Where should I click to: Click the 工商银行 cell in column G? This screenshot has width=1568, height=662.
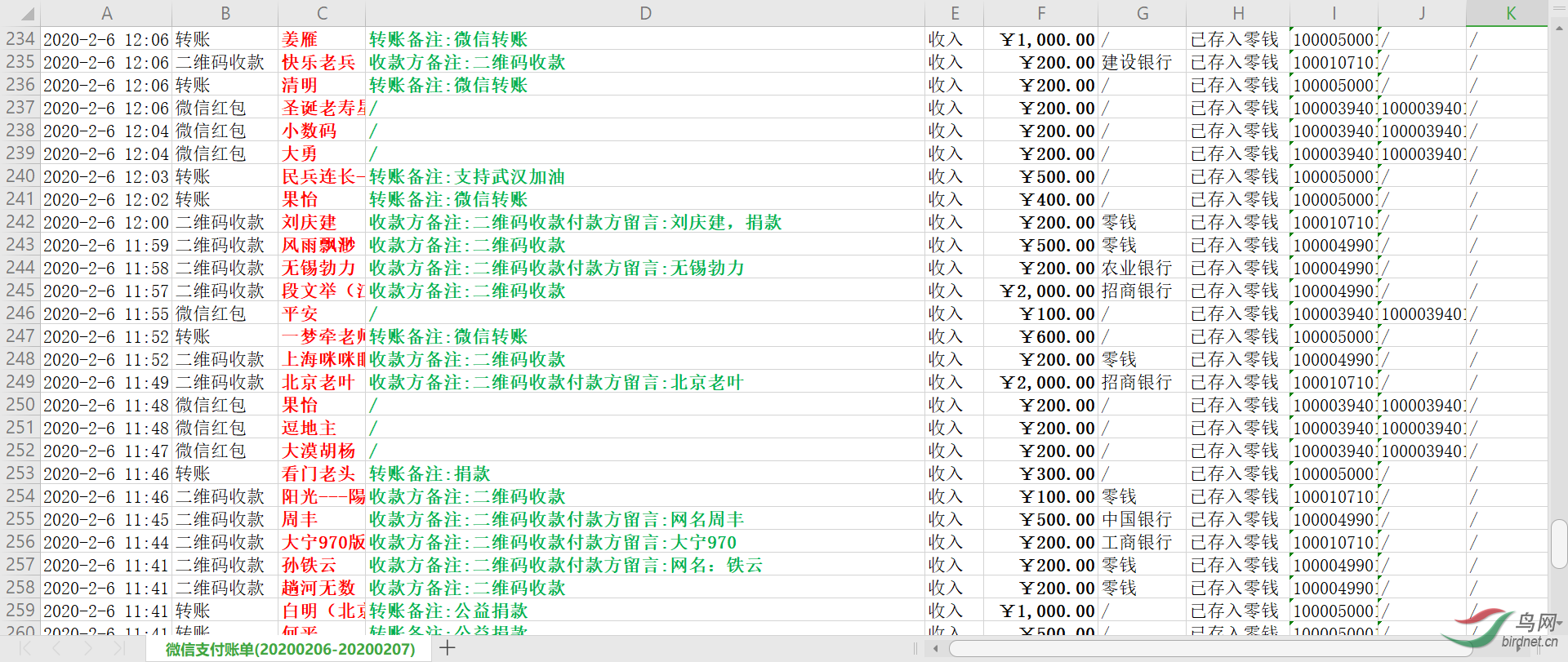1141,543
